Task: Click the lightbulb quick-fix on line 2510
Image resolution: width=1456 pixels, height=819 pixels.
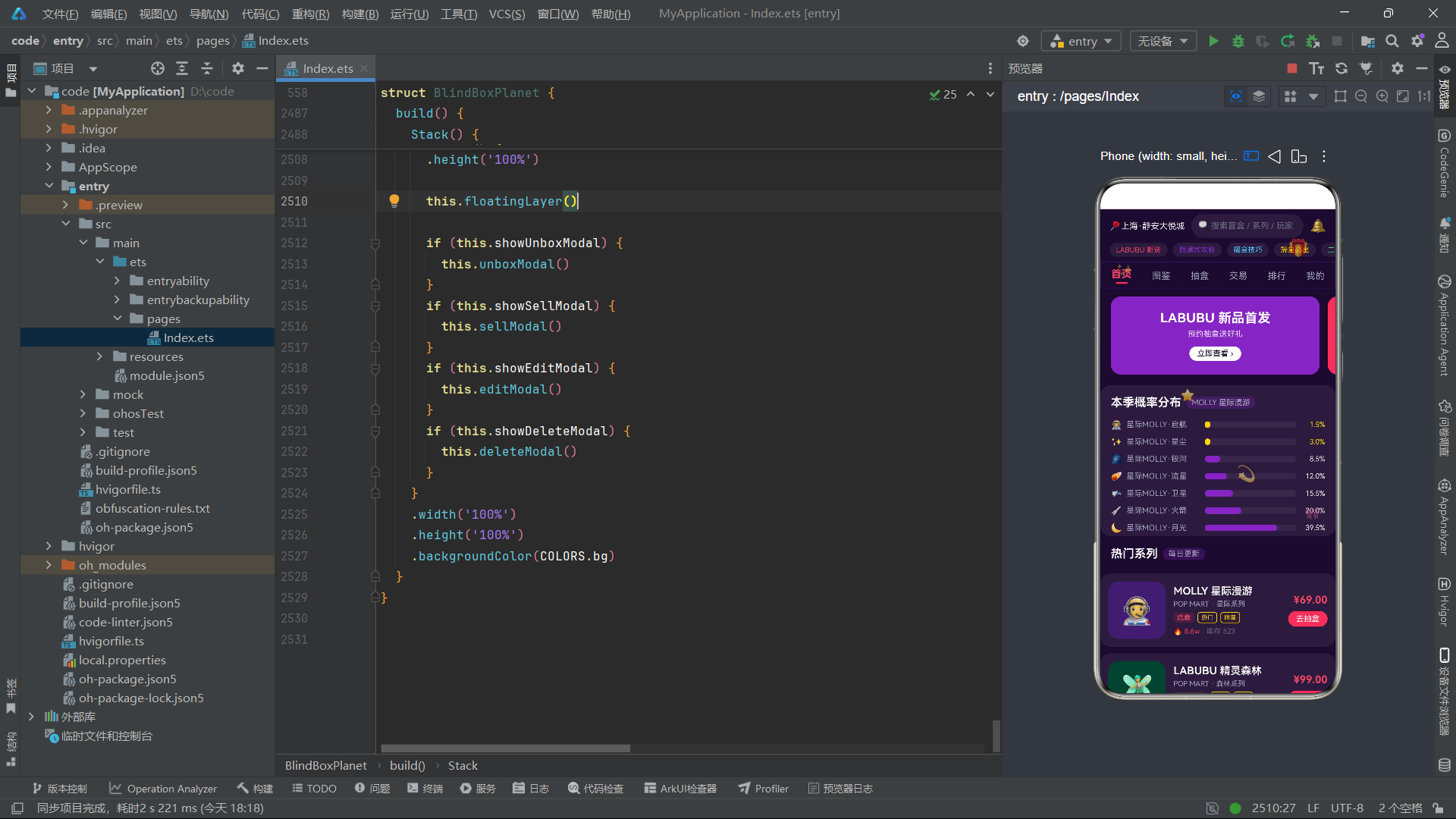Action: click(x=394, y=201)
